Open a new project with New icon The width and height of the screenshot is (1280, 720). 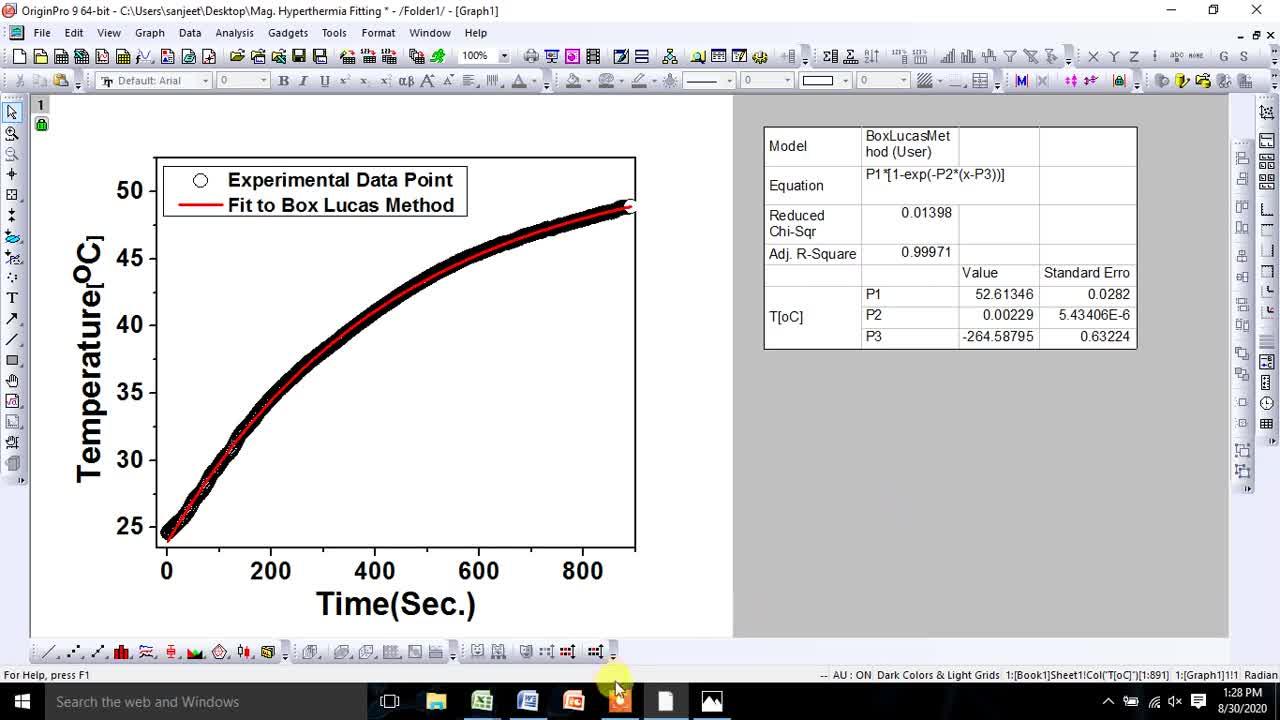click(17, 56)
